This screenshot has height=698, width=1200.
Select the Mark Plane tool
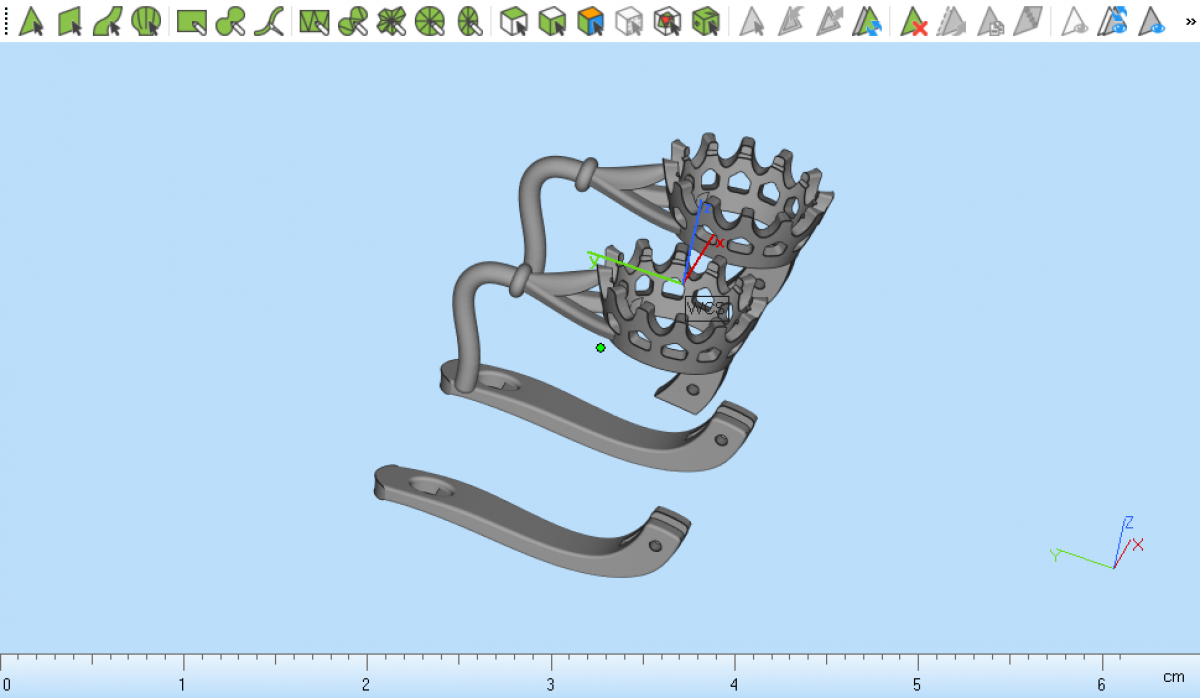tap(69, 21)
